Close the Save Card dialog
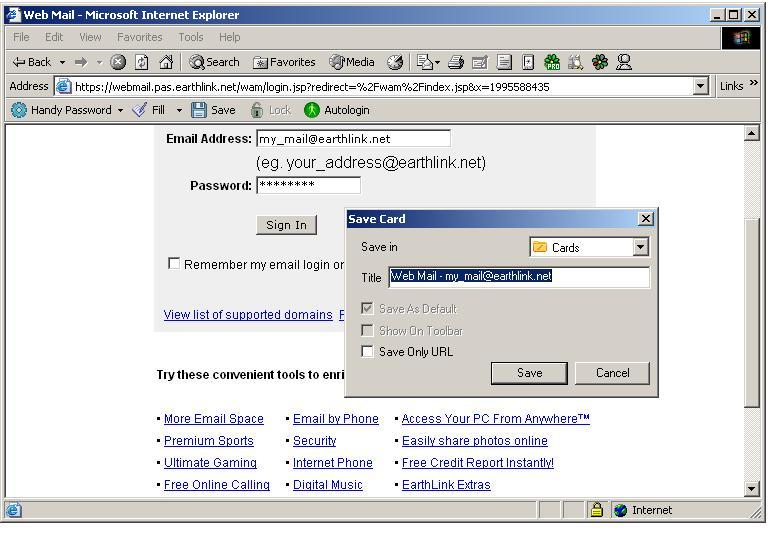This screenshot has height=539, width=776. pos(645,218)
